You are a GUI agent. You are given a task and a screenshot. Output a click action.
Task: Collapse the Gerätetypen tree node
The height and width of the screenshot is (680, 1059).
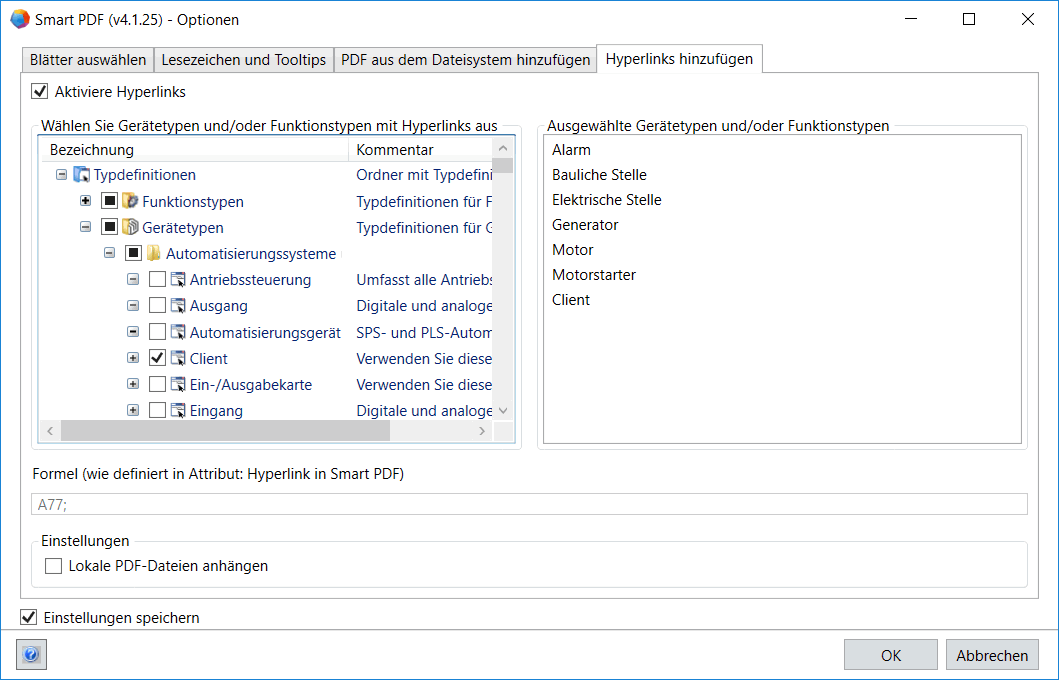tap(86, 228)
